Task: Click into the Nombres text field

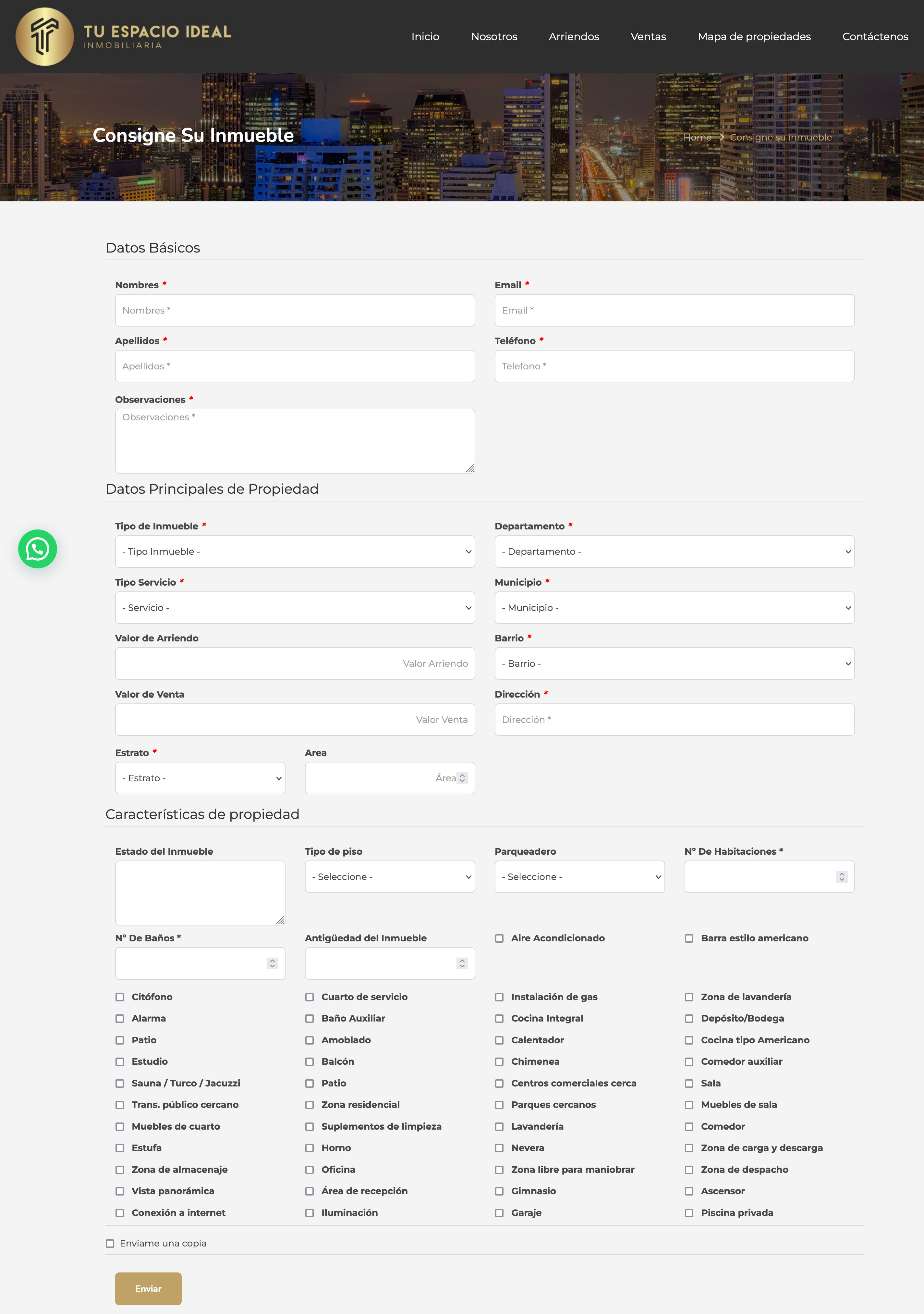Action: pyautogui.click(x=295, y=310)
